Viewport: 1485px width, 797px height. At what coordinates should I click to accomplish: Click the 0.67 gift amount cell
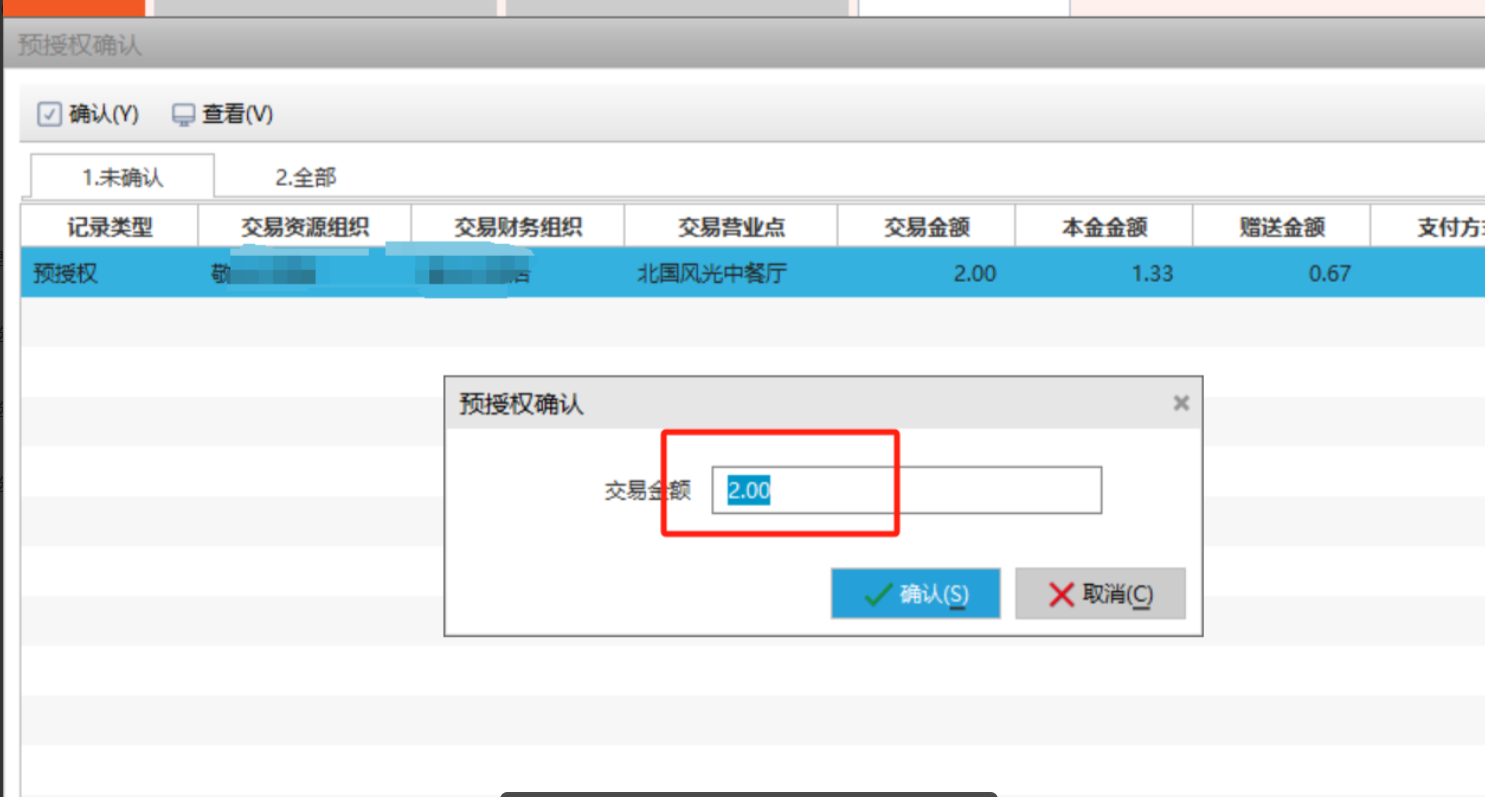pyautogui.click(x=1329, y=273)
